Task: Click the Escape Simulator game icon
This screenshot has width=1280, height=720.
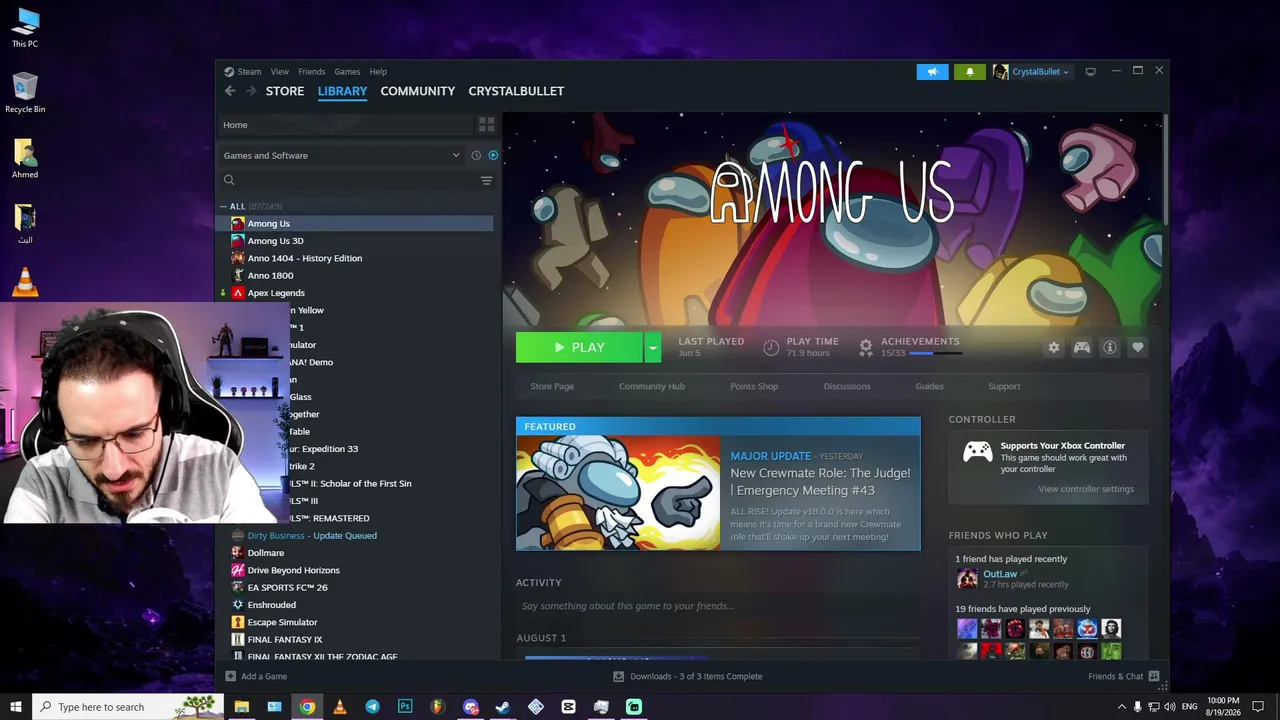Action: click(x=237, y=622)
